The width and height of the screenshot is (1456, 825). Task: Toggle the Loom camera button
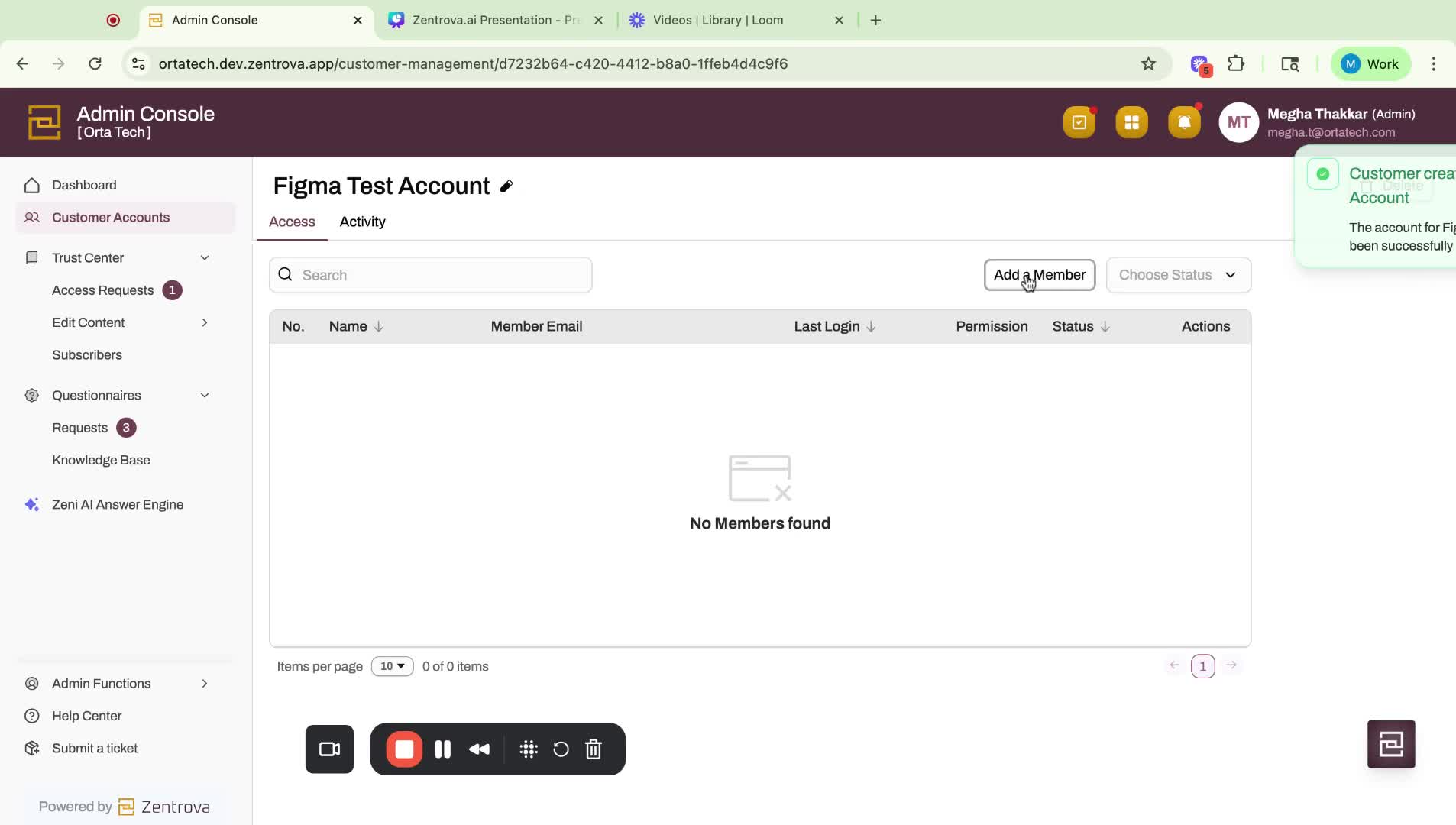click(329, 749)
